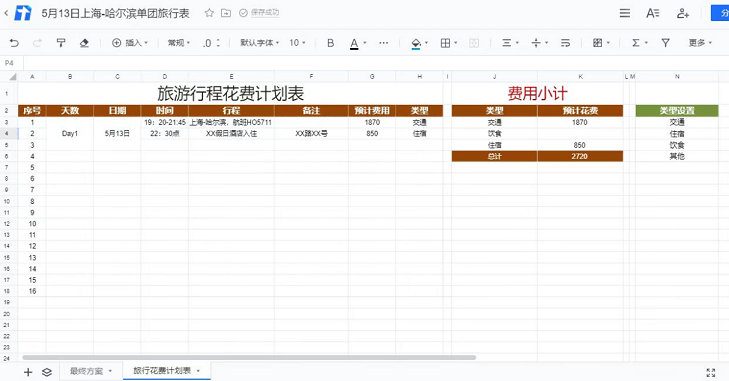Click the clear format eraser

(84, 43)
